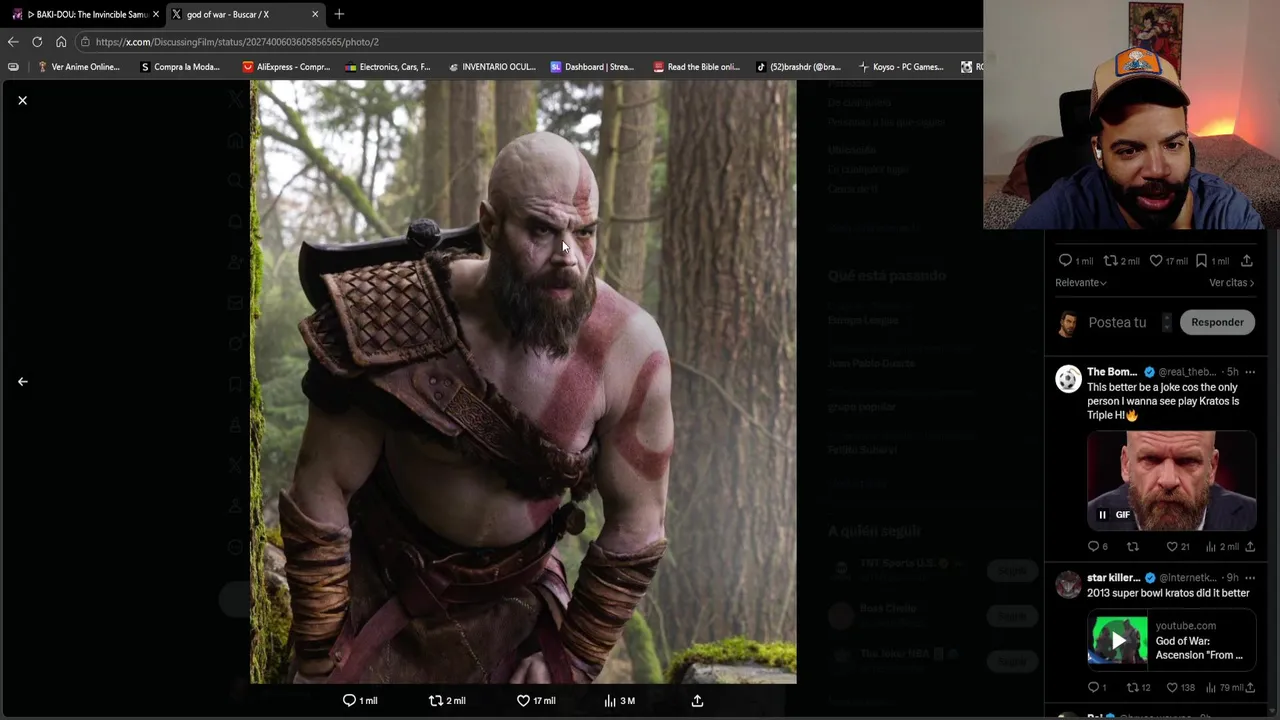This screenshot has width=1280, height=720.
Task: Open your profile avatar beside reply field
Action: (x=1068, y=323)
